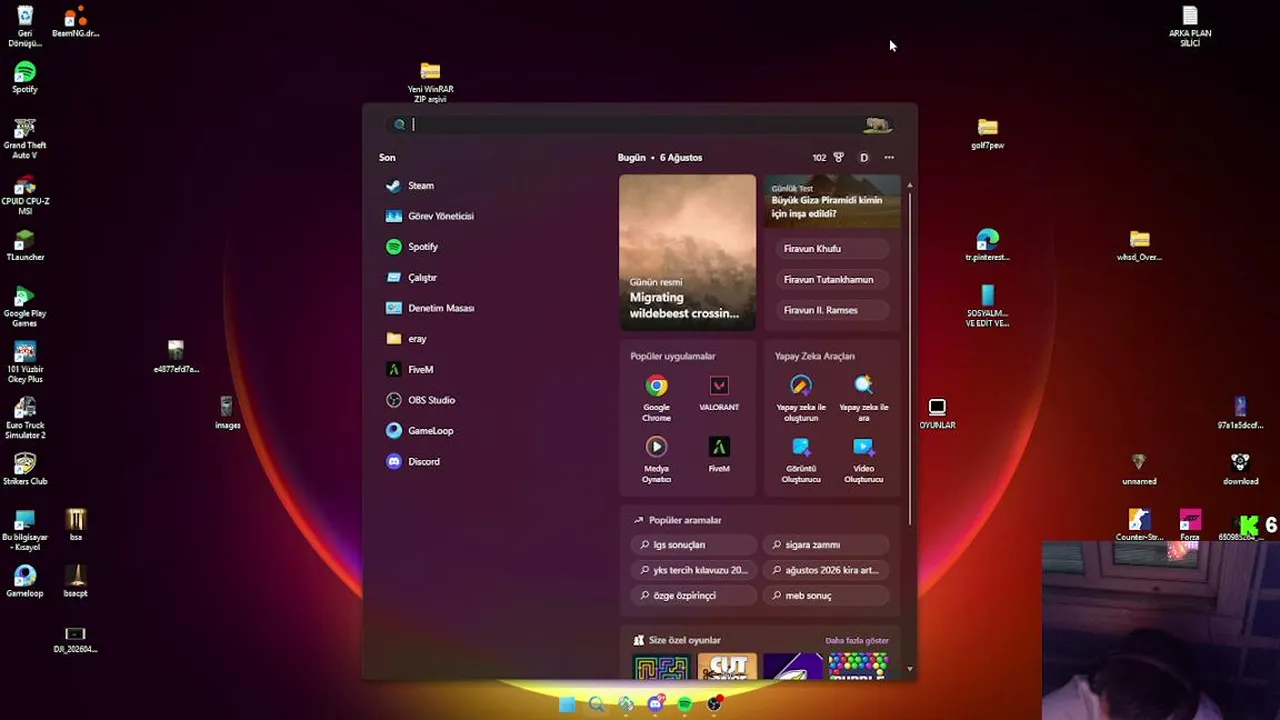Viewport: 1280px width, 720px height.
Task: Select the TLauncher desktop icon
Action: [25, 246]
